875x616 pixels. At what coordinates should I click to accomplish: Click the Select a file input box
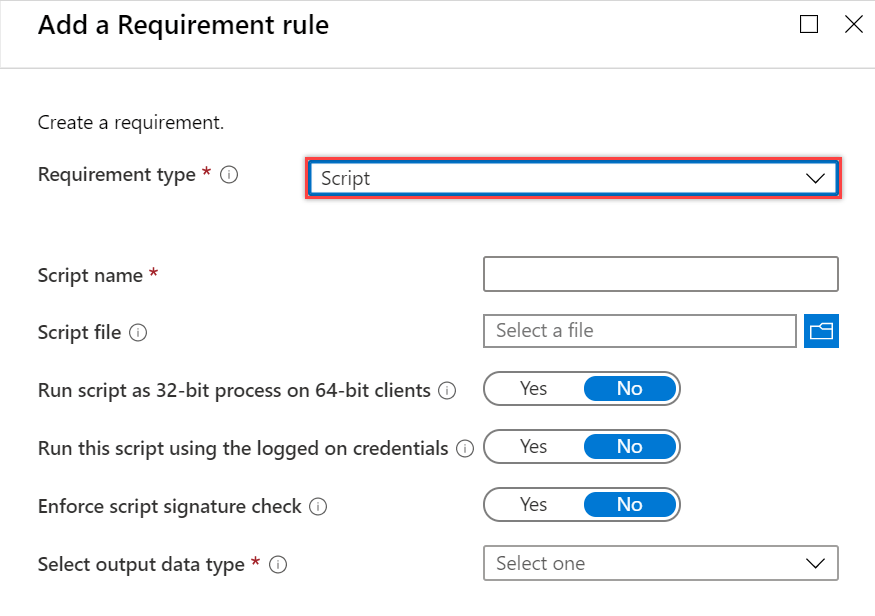pyautogui.click(x=639, y=331)
